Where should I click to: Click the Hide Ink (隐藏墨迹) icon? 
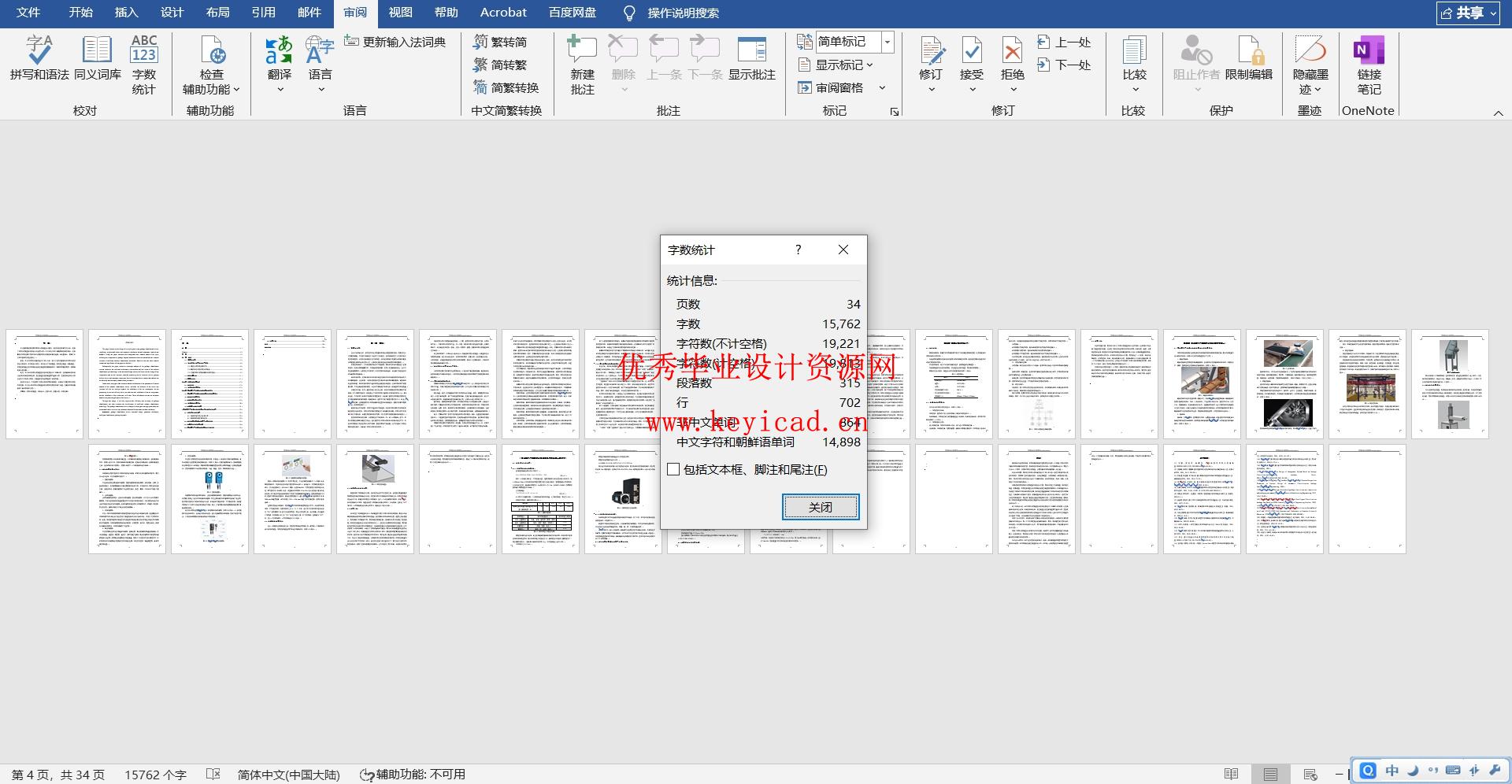pos(1311,50)
